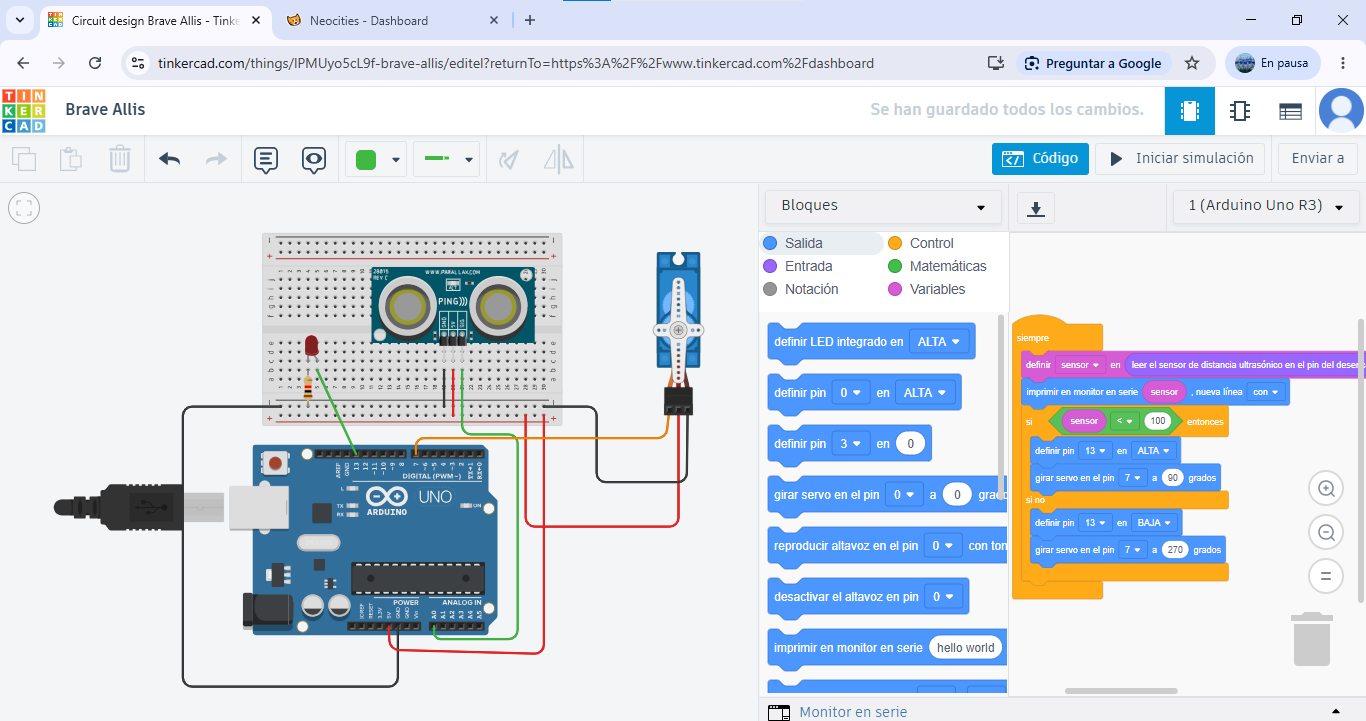The height and width of the screenshot is (721, 1366).
Task: Switch to schematic view icon
Action: point(1240,111)
